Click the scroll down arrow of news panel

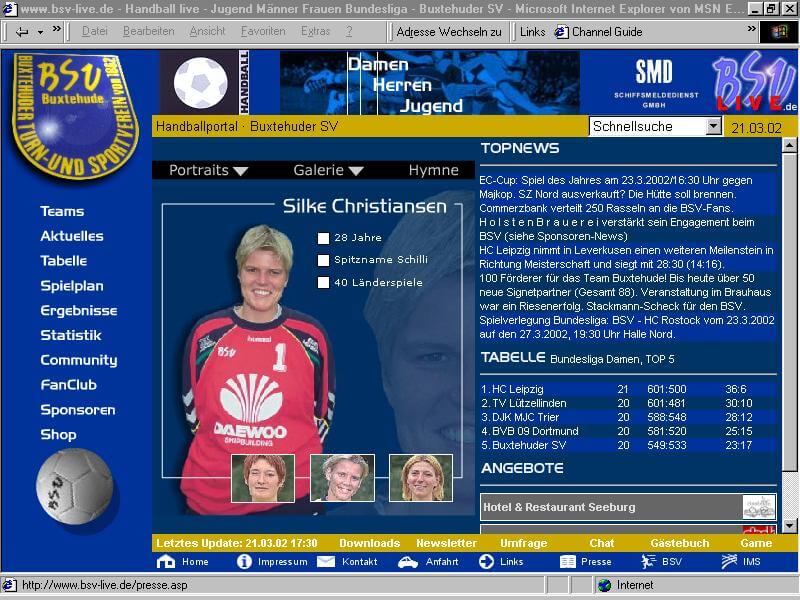pyautogui.click(x=789, y=526)
